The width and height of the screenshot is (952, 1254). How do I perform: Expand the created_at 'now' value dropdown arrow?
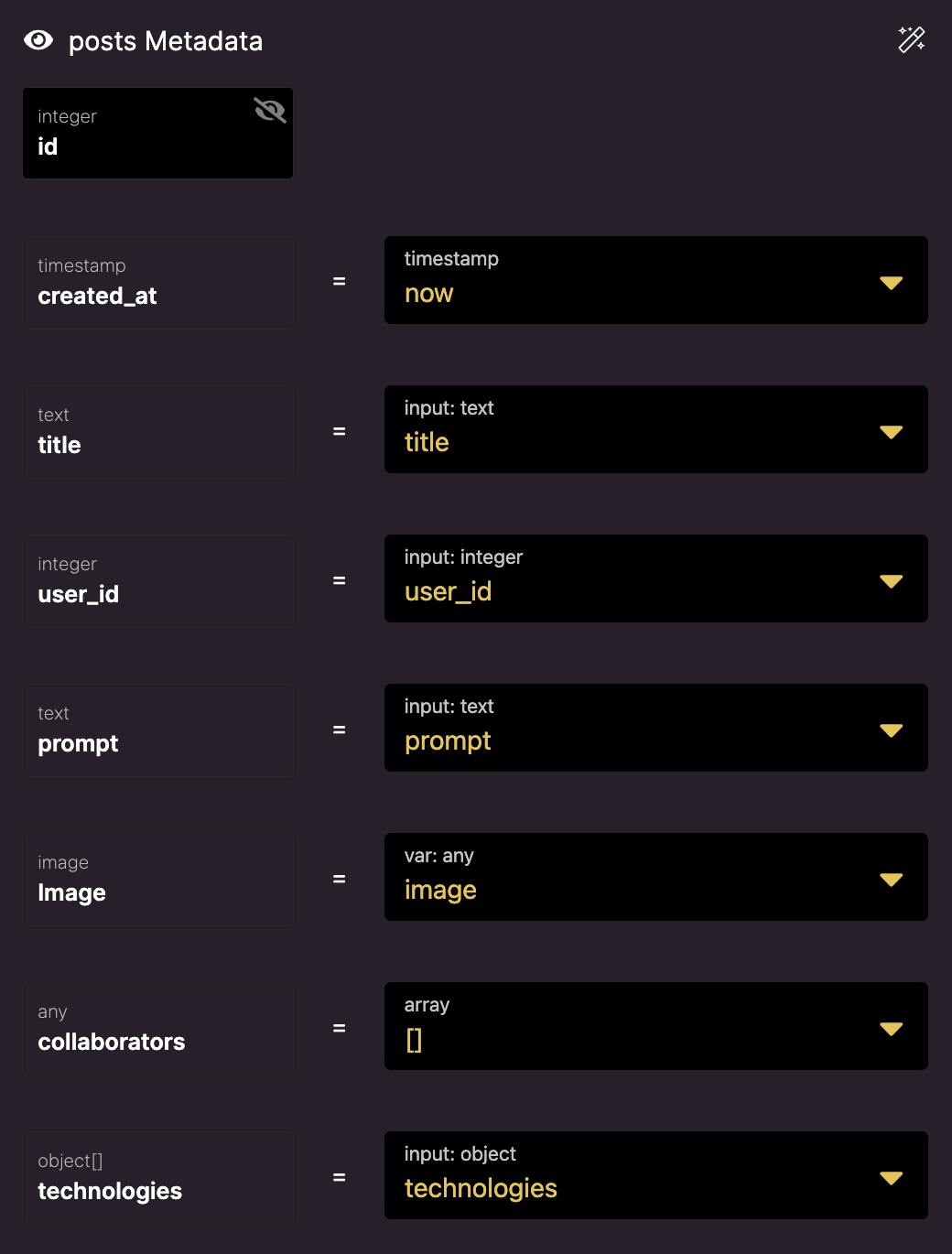click(x=892, y=283)
